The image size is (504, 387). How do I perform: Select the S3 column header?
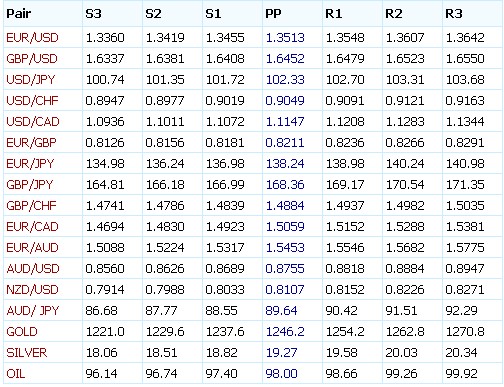click(93, 14)
